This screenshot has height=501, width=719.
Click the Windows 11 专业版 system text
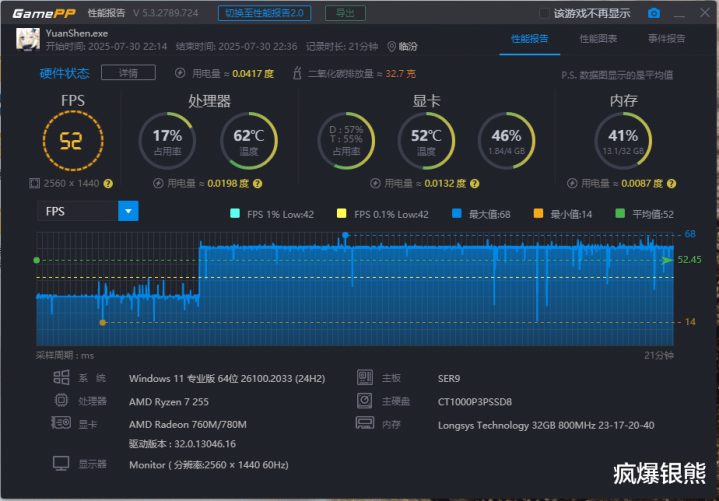(227, 379)
